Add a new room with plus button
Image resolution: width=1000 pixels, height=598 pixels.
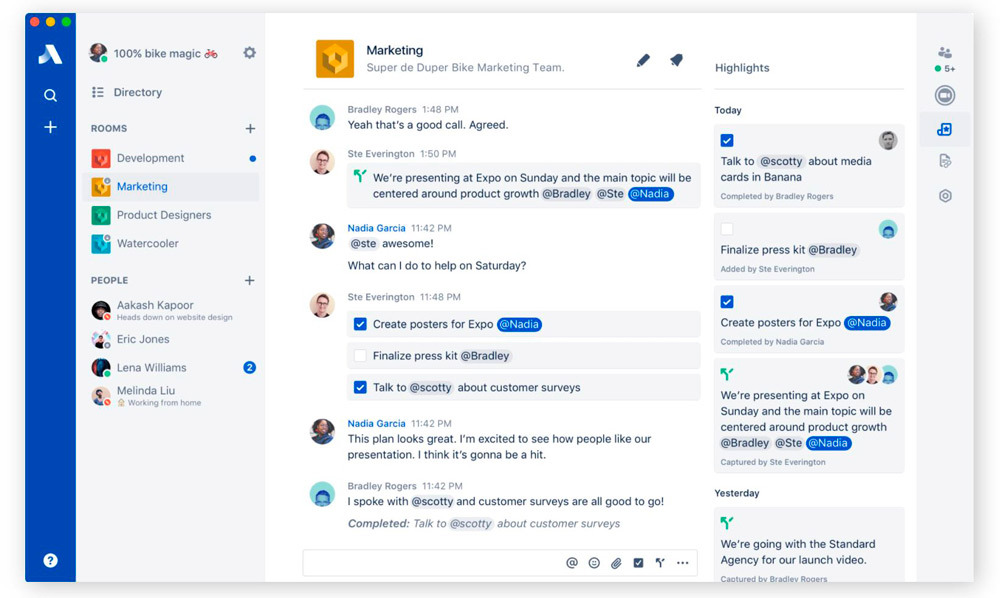point(250,129)
